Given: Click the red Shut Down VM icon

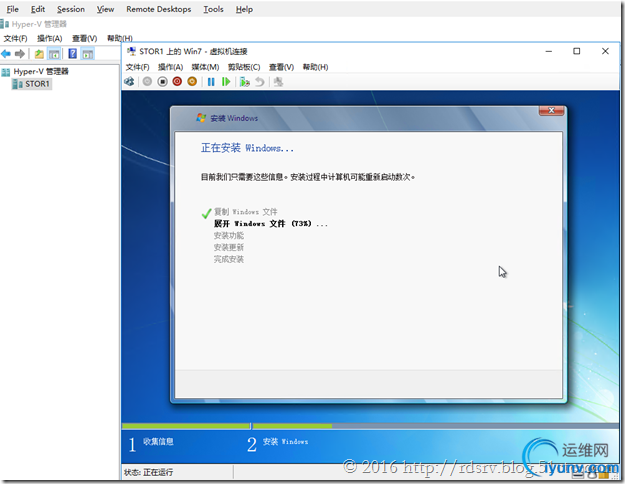Looking at the screenshot, I should 177,82.
